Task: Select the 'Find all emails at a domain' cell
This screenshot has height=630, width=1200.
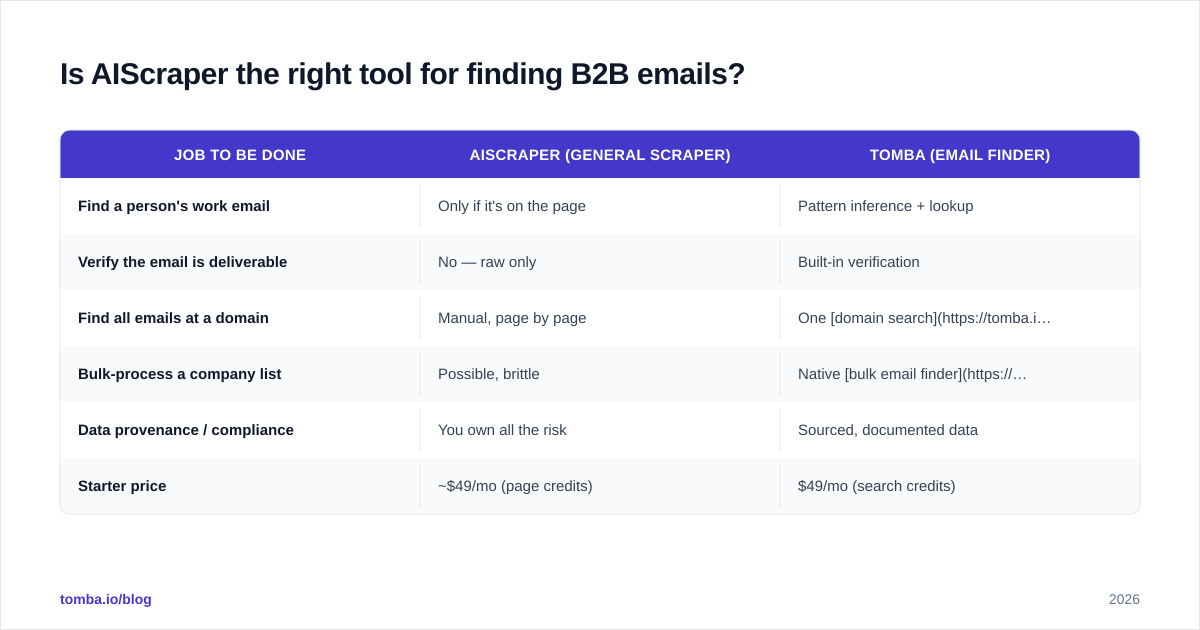Action: (x=240, y=318)
